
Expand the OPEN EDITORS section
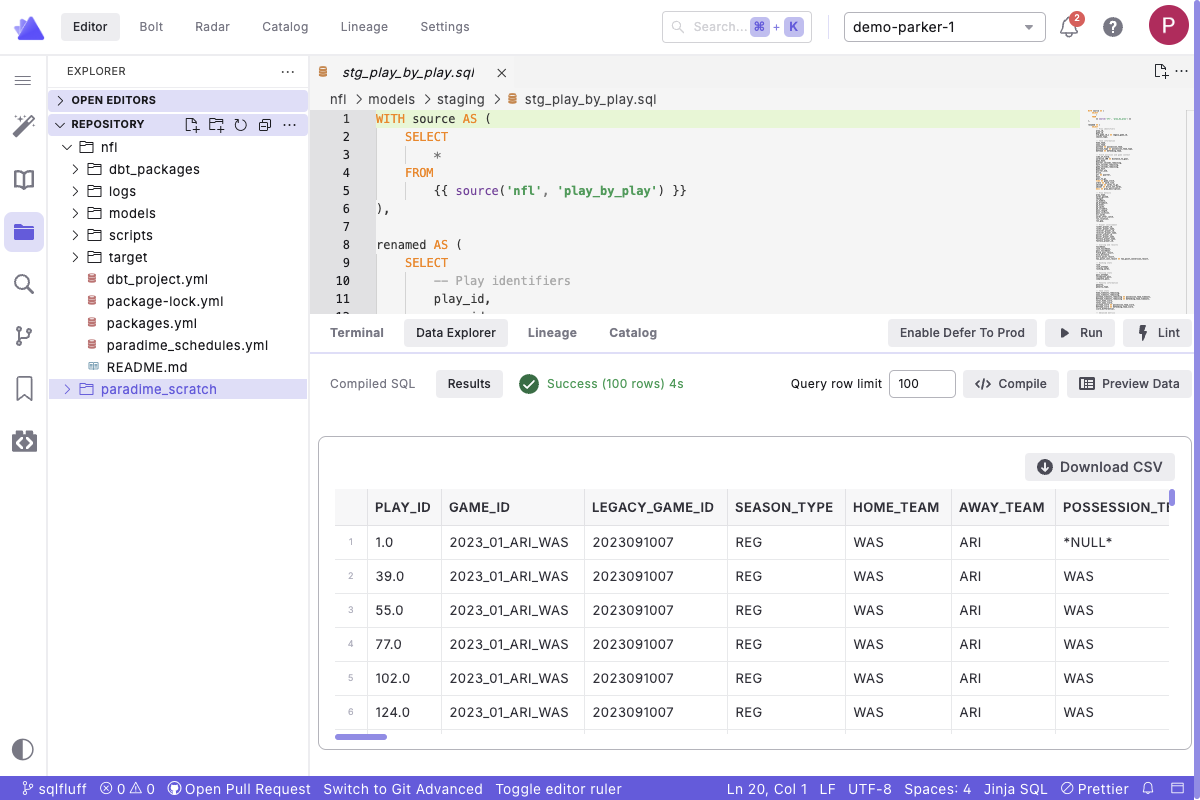pos(113,100)
